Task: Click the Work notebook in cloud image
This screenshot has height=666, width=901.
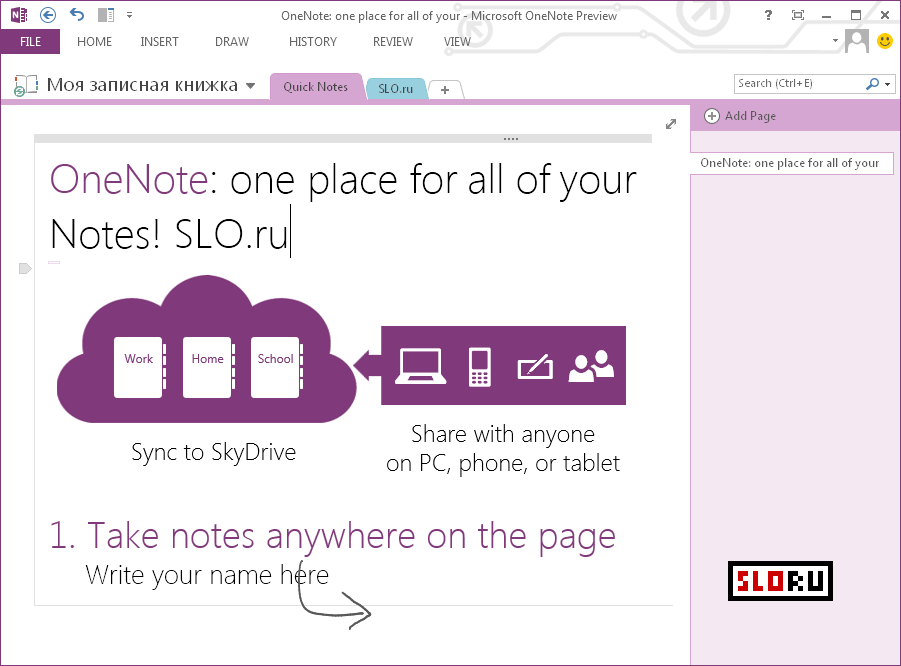Action: 139,367
